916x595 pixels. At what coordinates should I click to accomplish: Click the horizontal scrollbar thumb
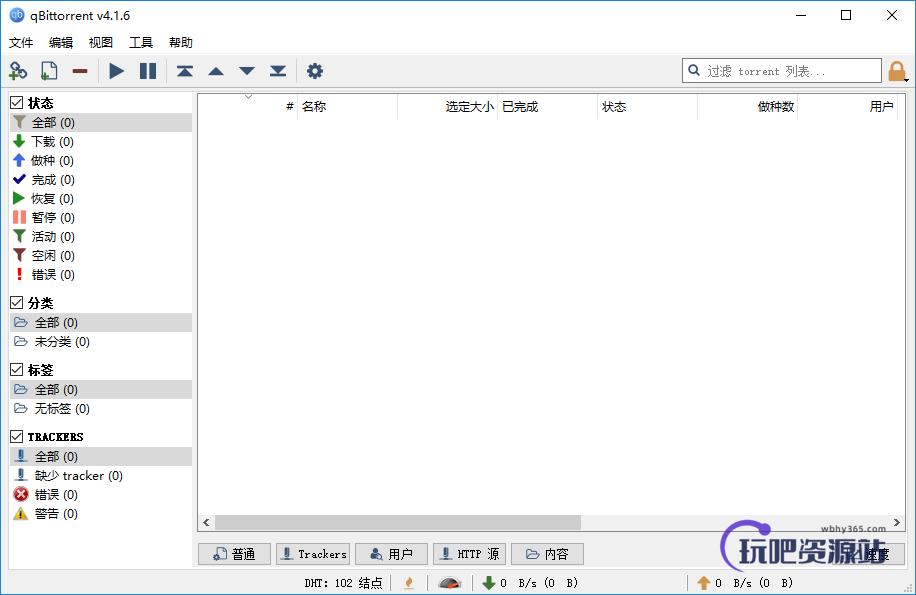tap(398, 523)
